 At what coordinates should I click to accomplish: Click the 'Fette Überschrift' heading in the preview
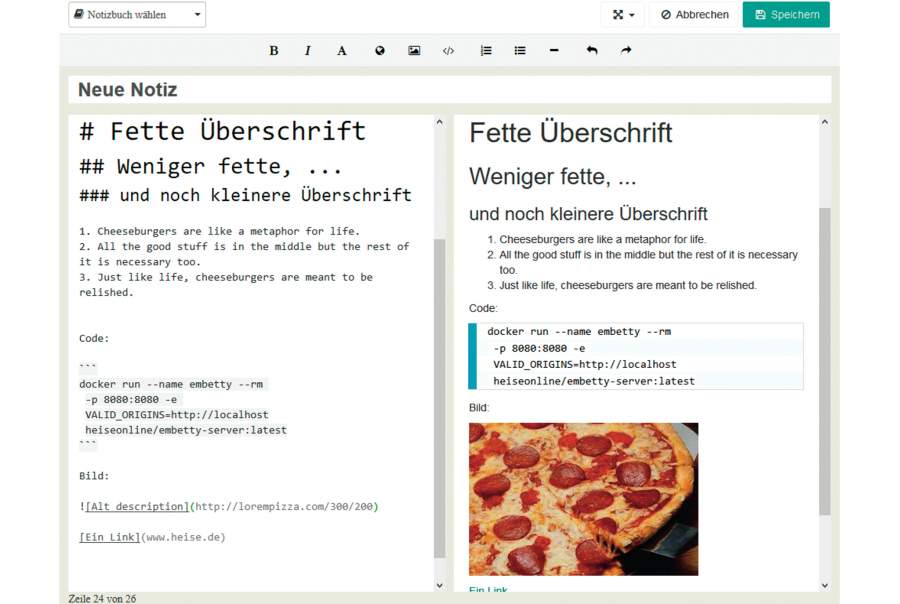(571, 133)
